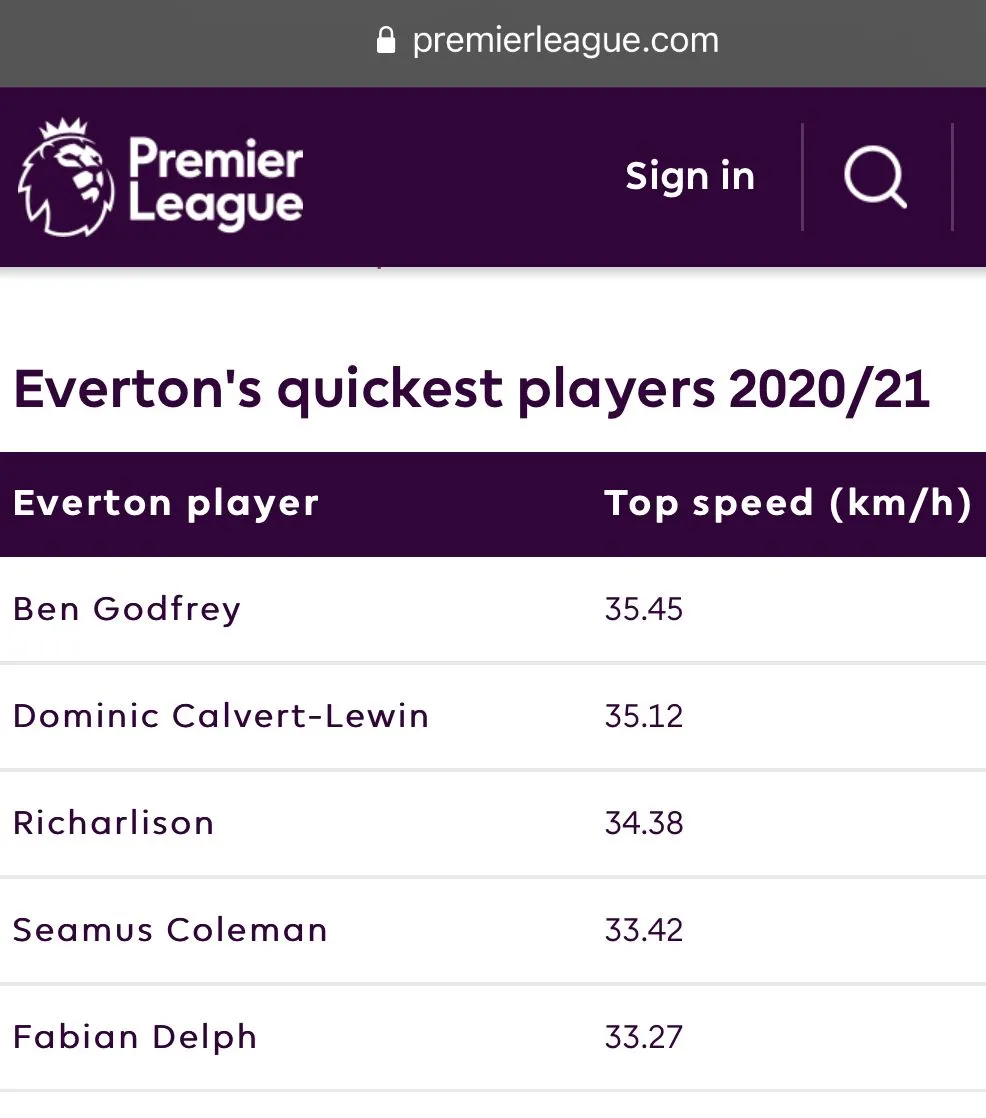
Task: Click the 35.12 top speed value
Action: click(x=644, y=716)
